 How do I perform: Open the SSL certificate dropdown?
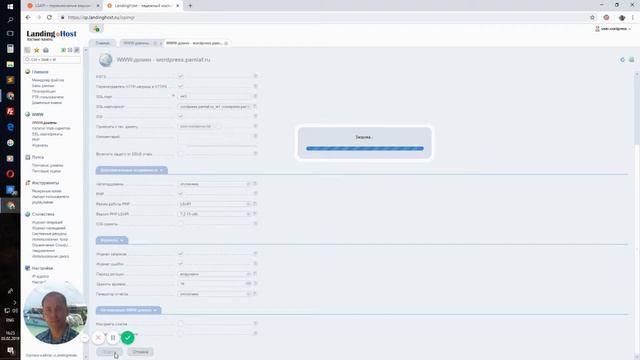coord(215,106)
